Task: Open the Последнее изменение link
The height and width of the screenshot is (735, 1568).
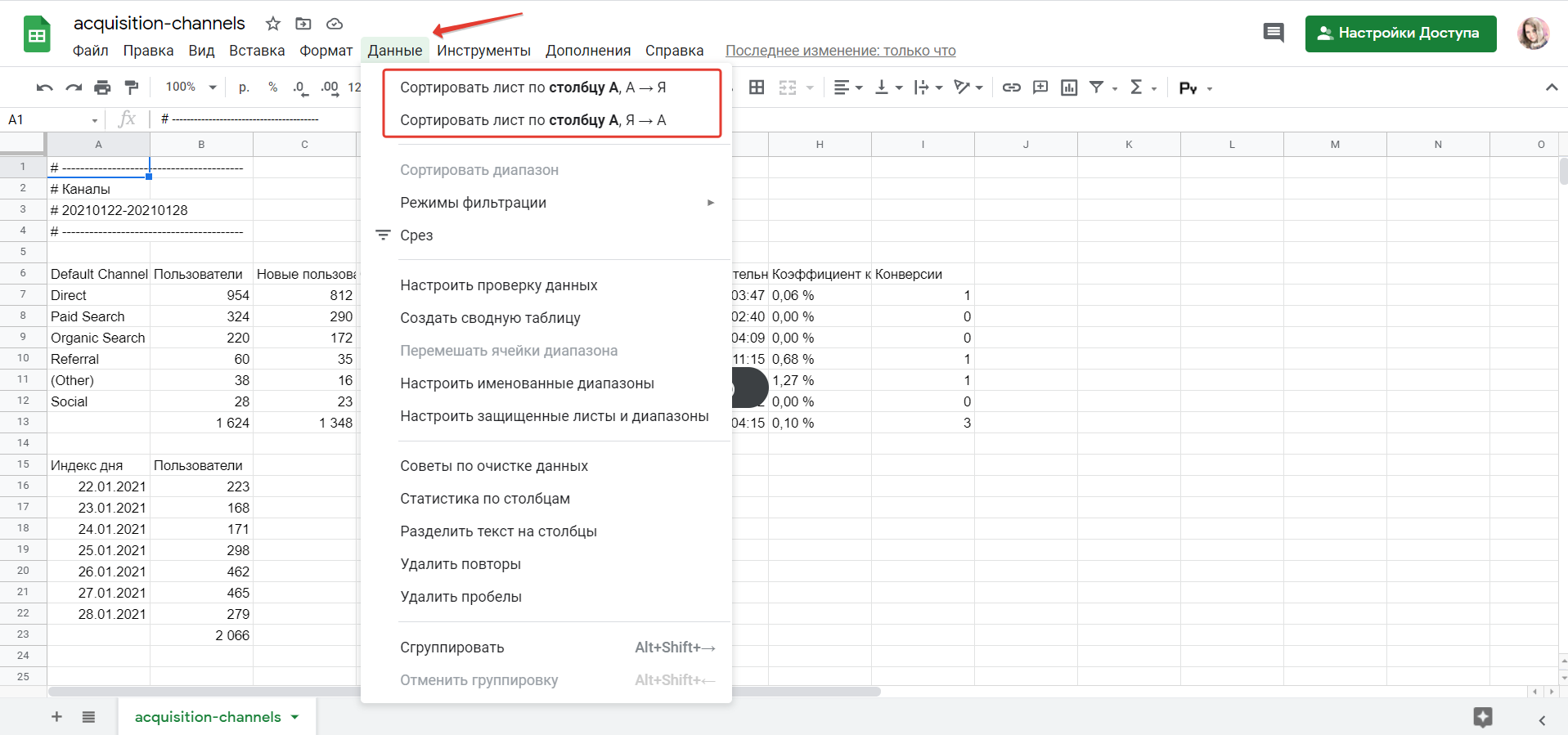Action: point(840,51)
